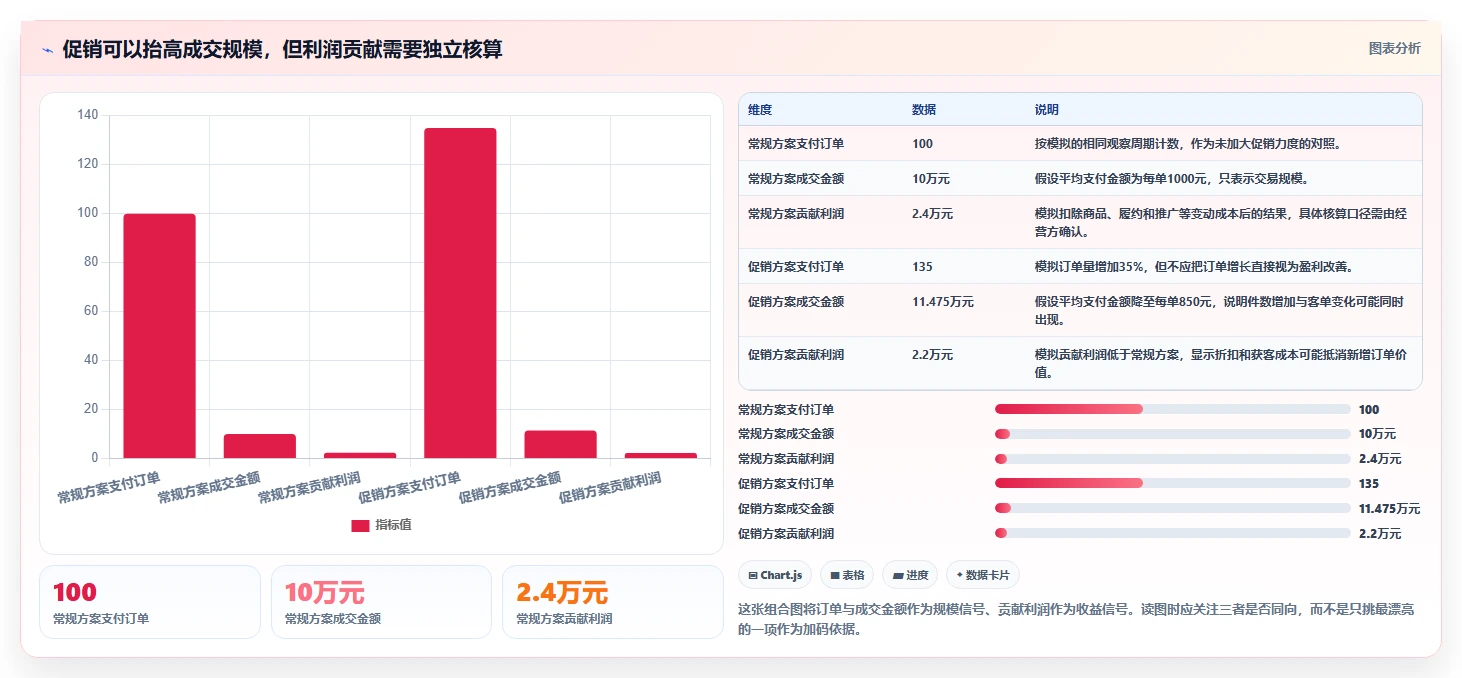Open the 100 常规方案支付订单 data card
The image size is (1462, 678).
click(x=150, y=602)
